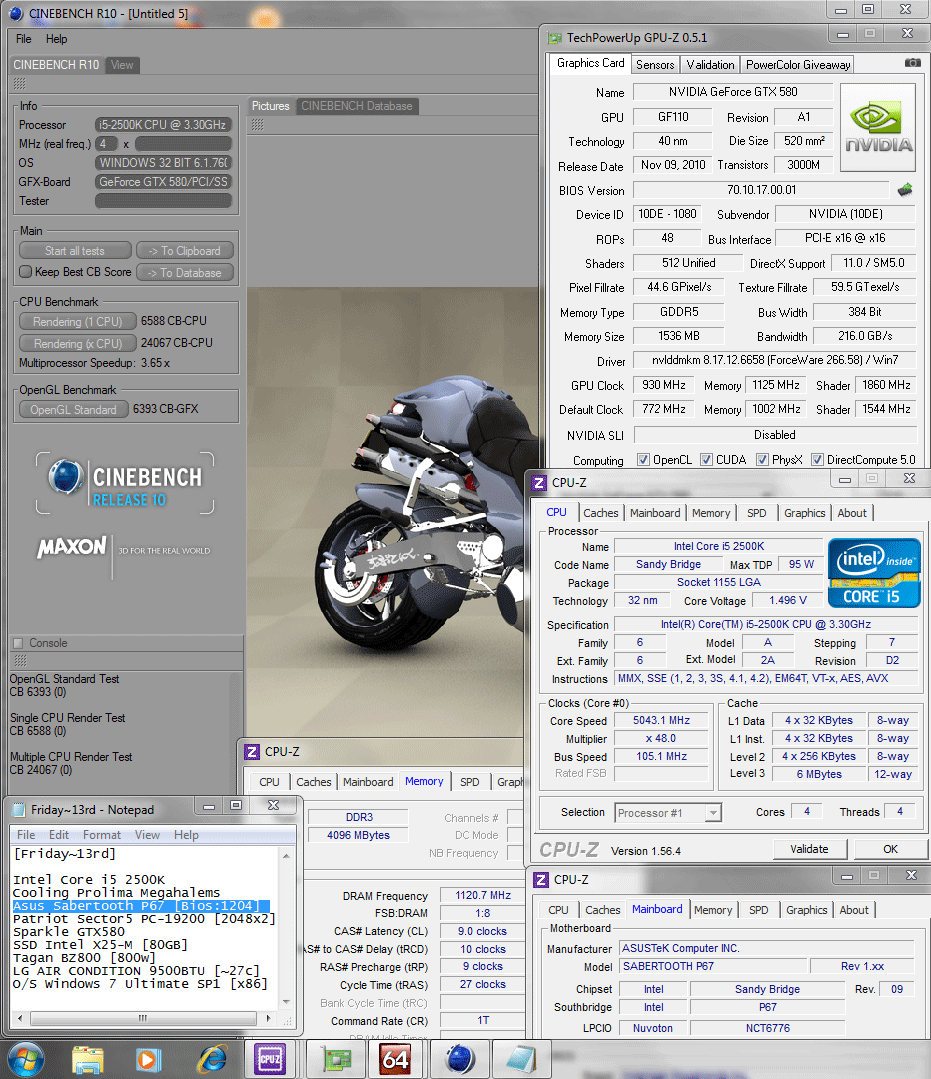
Task: Click the rendered motorcycle picture in CINEBENCH
Action: click(393, 513)
